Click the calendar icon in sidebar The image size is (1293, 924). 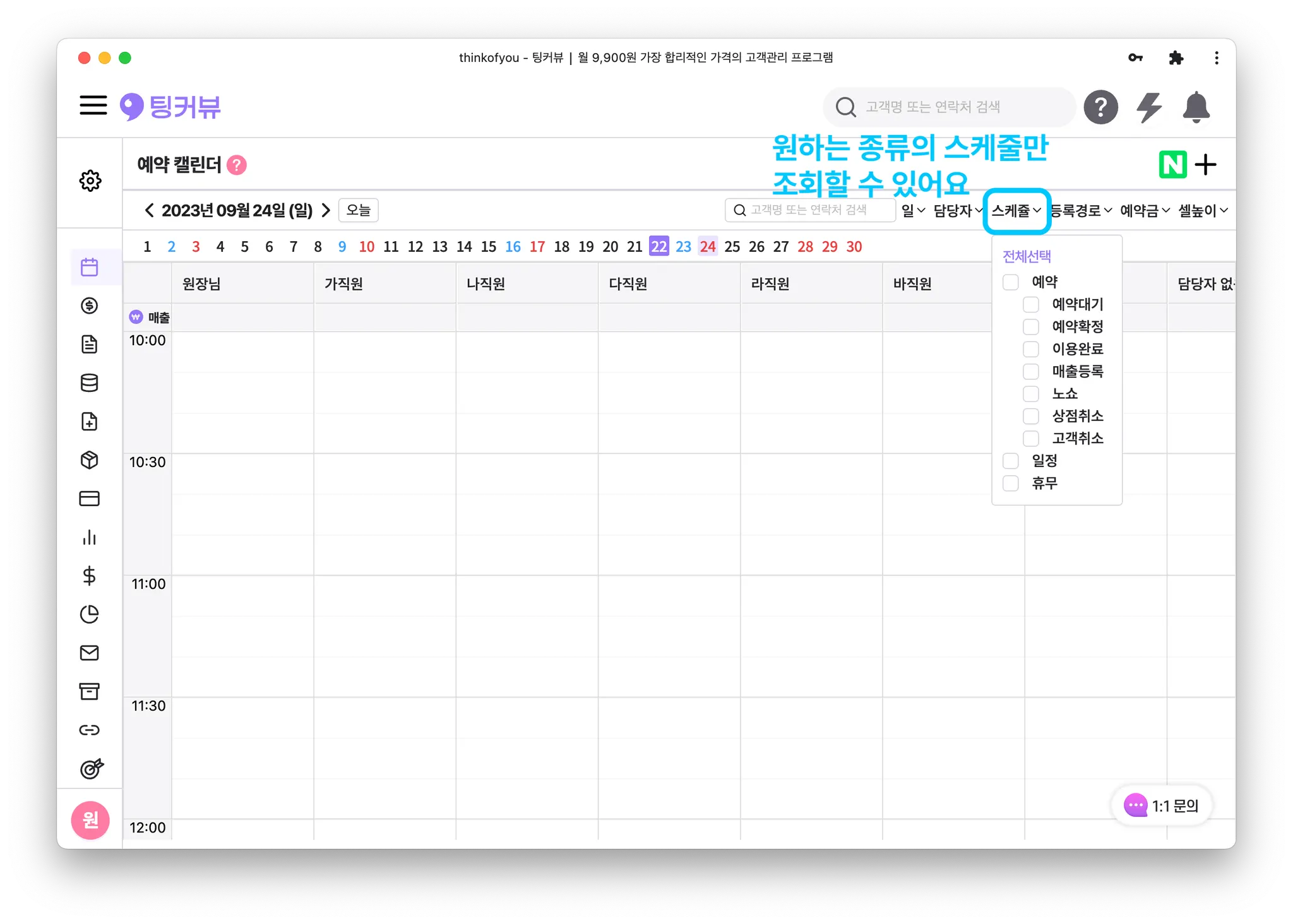pyautogui.click(x=90, y=267)
